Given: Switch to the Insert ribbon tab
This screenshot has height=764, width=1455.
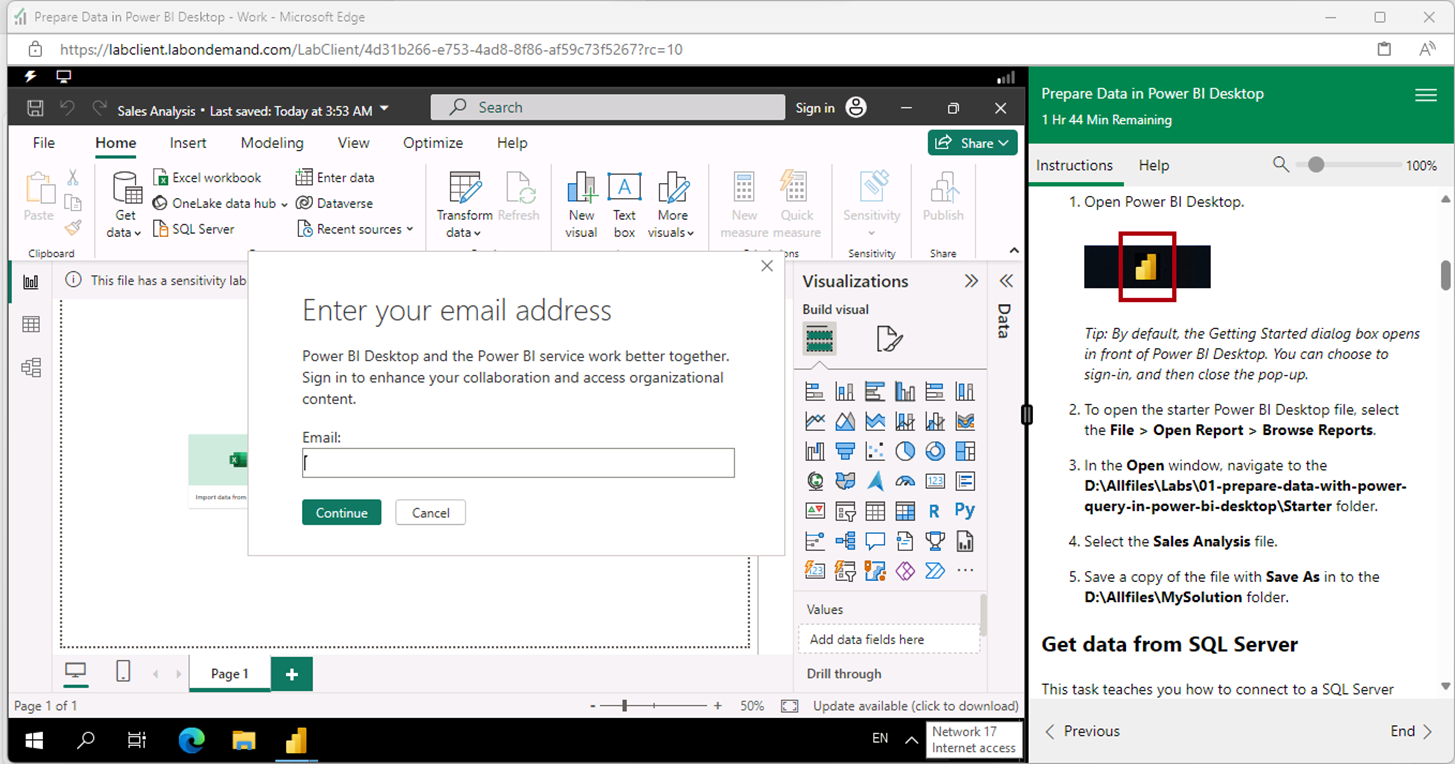Looking at the screenshot, I should tap(188, 143).
